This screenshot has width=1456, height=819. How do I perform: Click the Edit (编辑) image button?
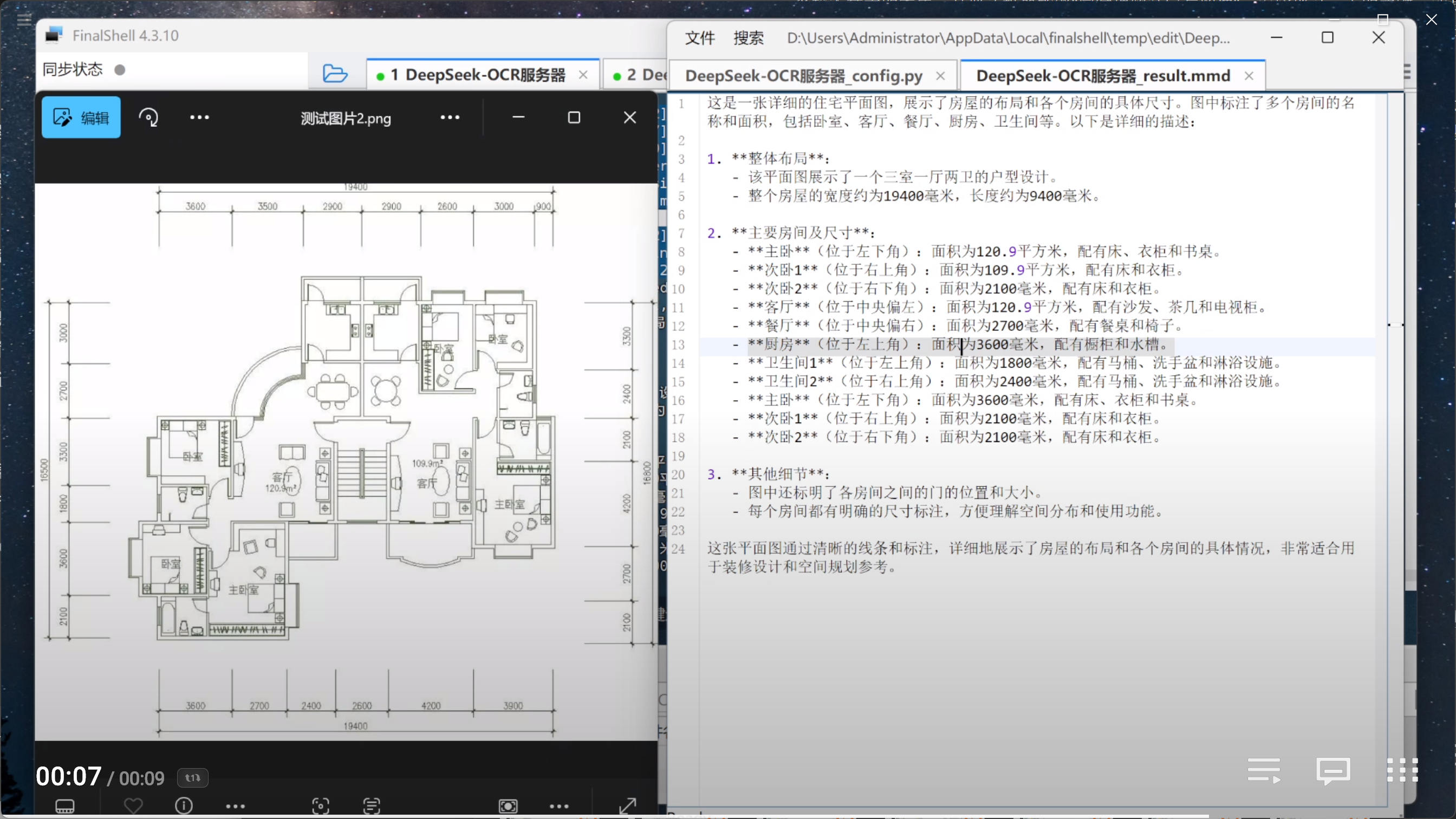[x=81, y=118]
